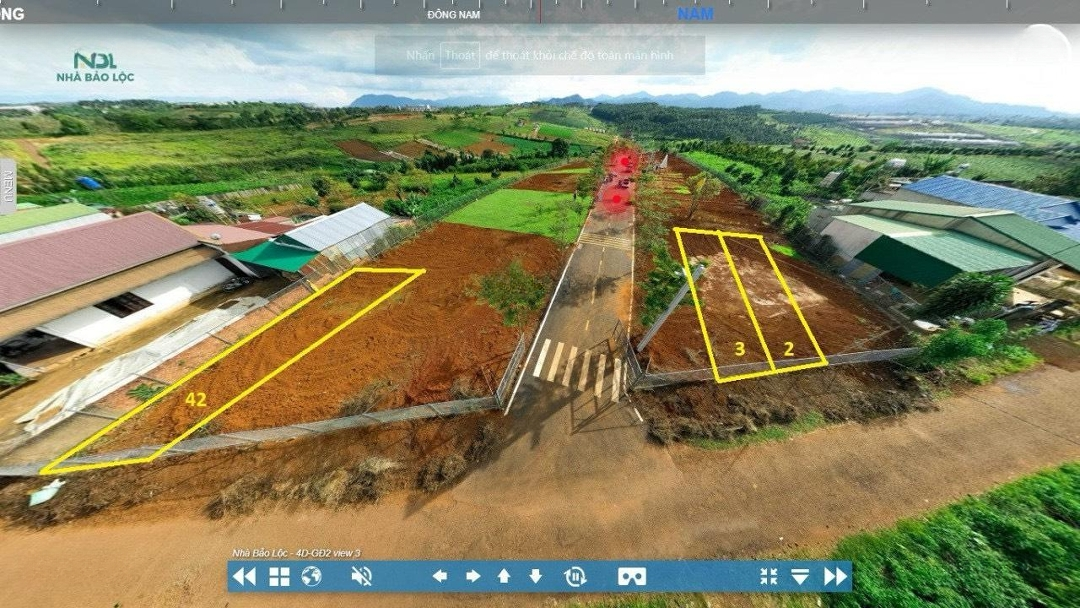This screenshot has width=1080, height=608.
Task: Tilt the view down with arrow
Action: (536, 576)
